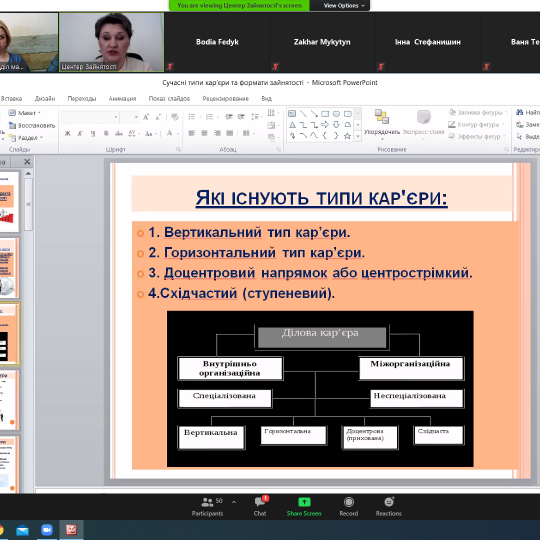This screenshot has height=540, width=540.
Task: Toggle text shadow formatting
Action: (x=106, y=133)
